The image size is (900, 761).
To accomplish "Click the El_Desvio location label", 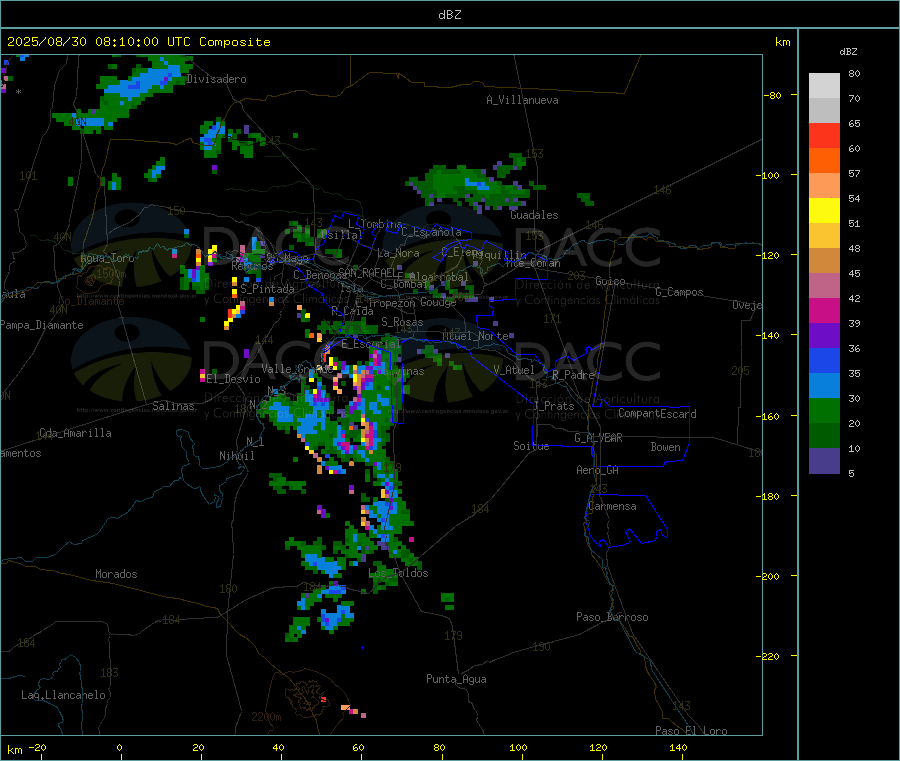I will 234,379.
